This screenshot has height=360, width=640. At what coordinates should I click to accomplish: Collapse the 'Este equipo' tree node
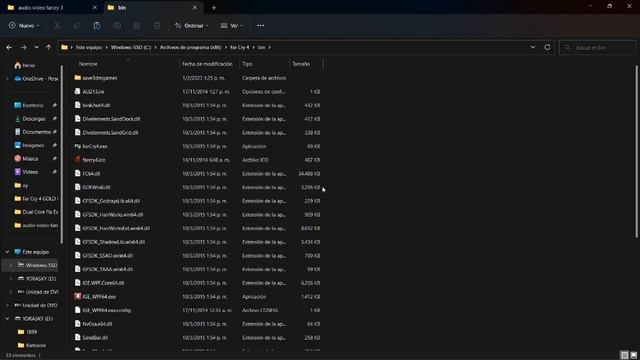(7, 252)
